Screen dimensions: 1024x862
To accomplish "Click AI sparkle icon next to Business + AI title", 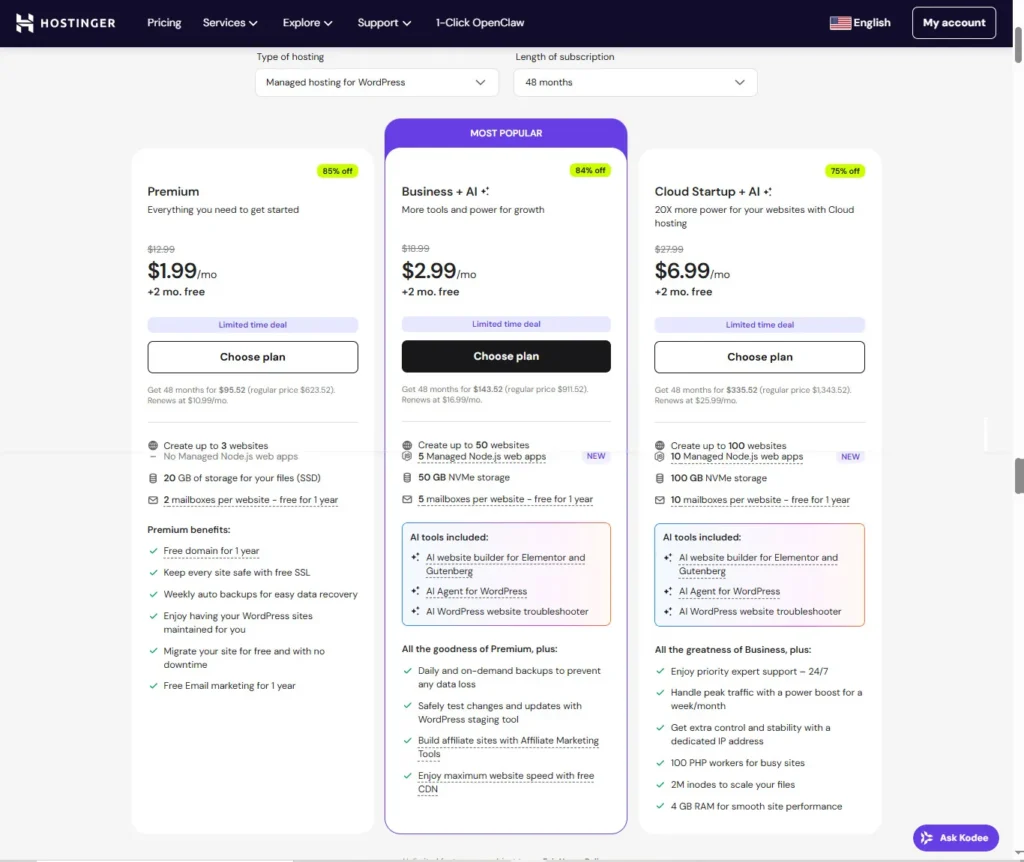I will (x=485, y=191).
